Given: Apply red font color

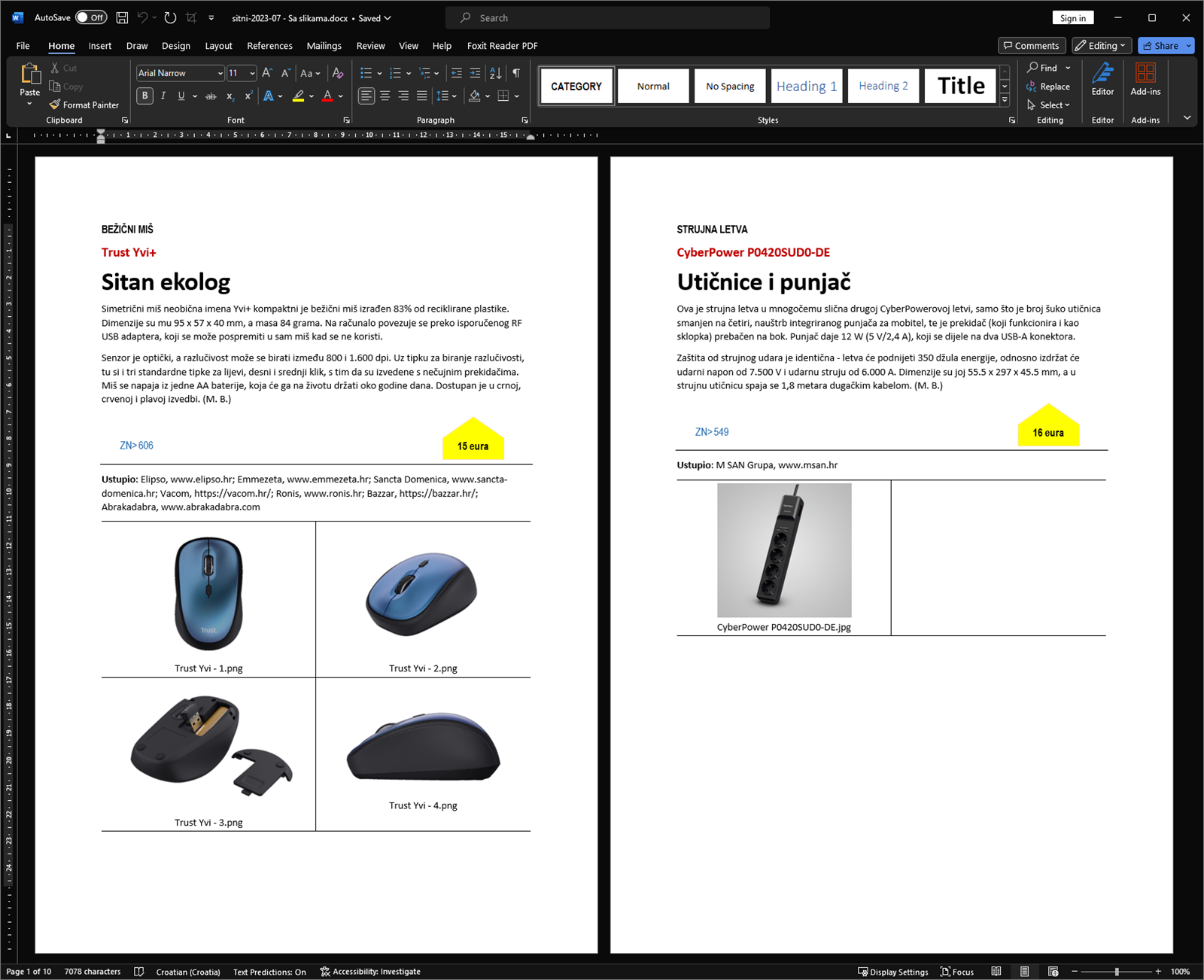Looking at the screenshot, I should [327, 96].
